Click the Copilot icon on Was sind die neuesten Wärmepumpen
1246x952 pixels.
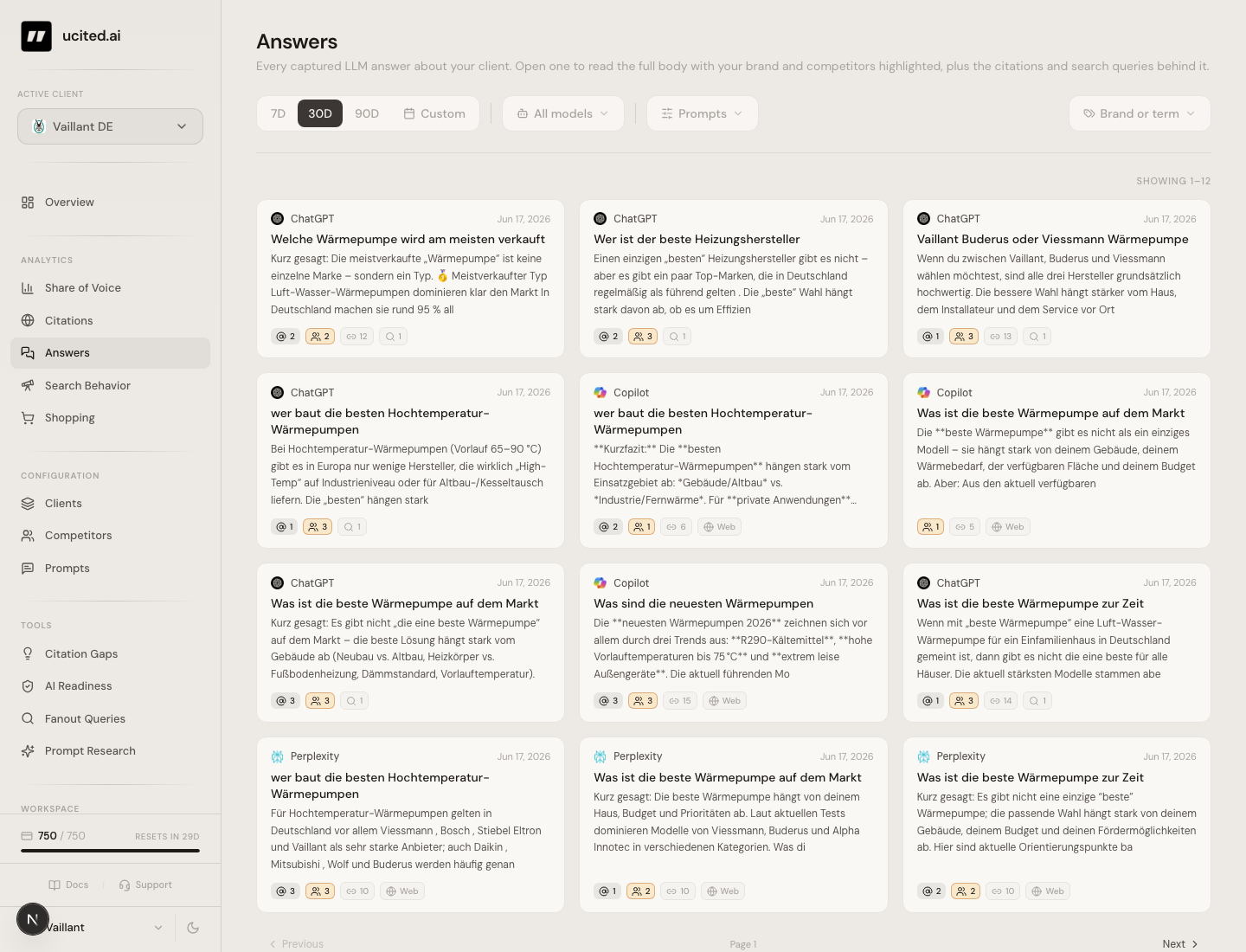click(601, 583)
